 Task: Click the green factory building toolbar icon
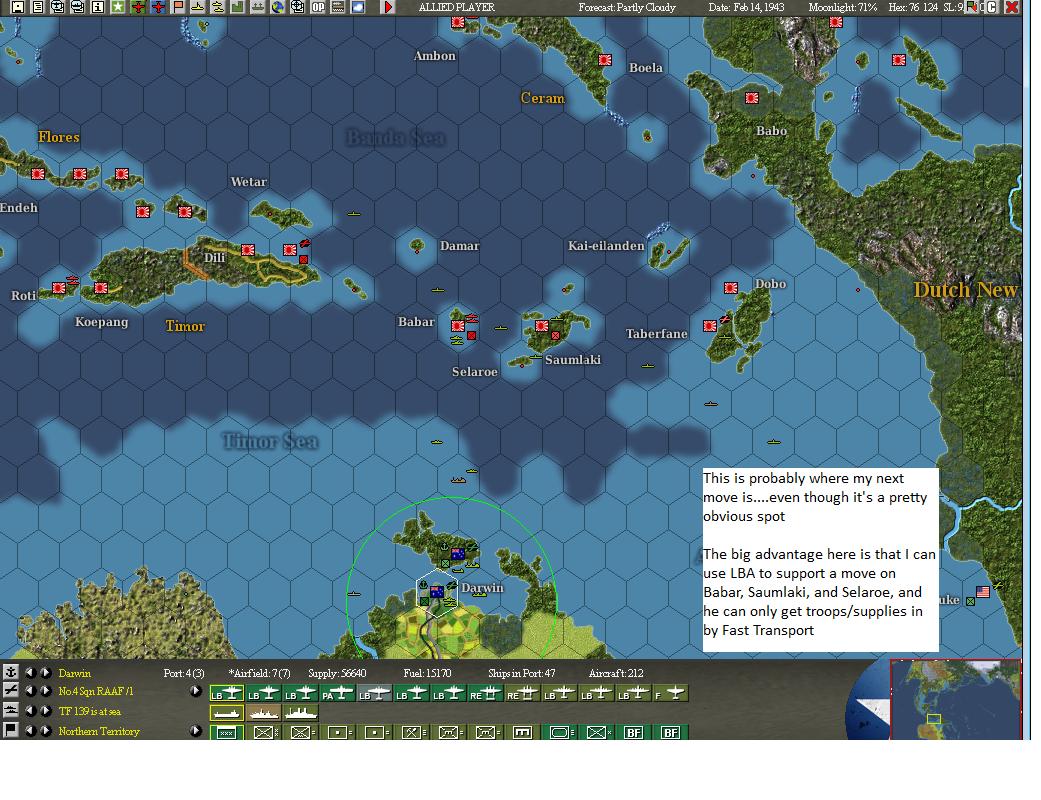click(237, 7)
